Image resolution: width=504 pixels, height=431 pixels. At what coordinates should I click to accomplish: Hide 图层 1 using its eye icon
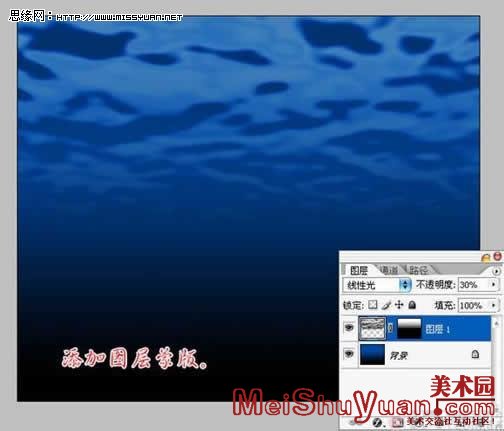coord(349,328)
